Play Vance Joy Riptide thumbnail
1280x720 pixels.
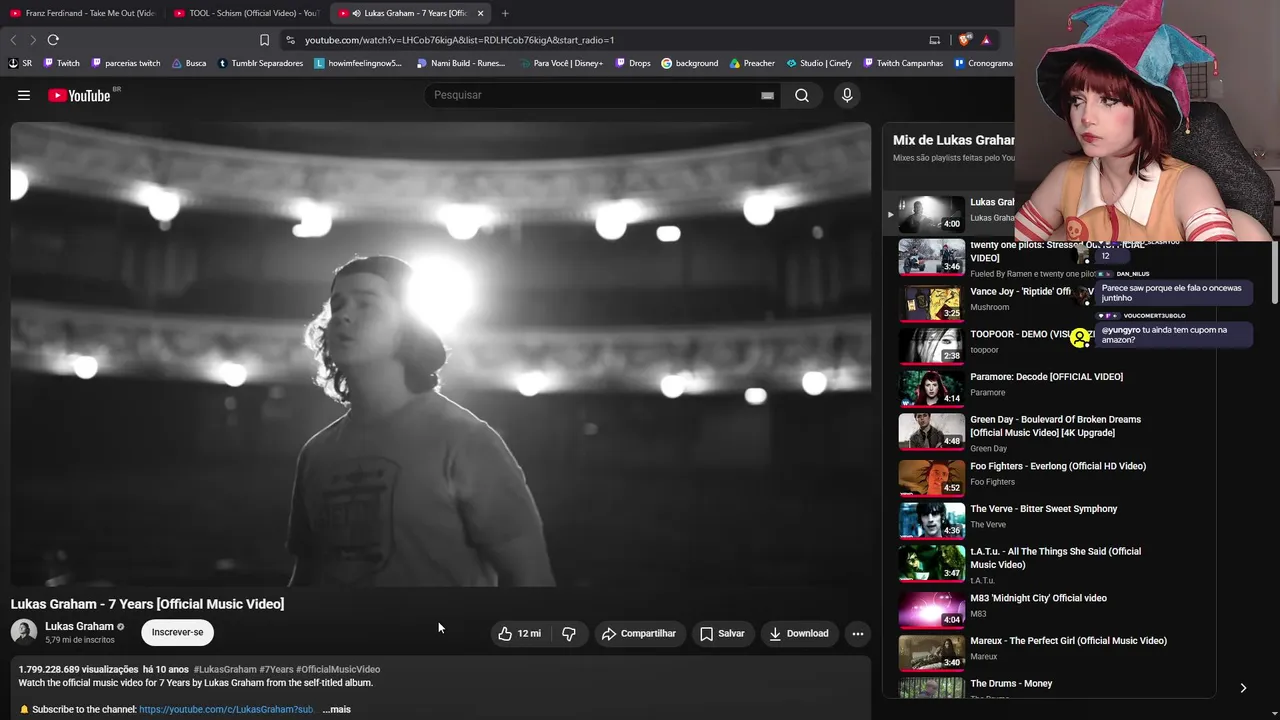931,302
